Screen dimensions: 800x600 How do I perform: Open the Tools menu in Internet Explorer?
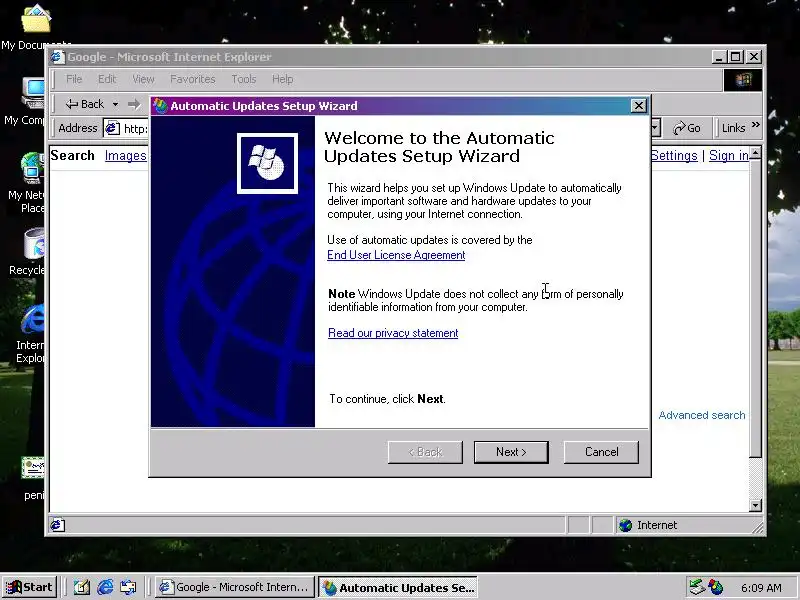pos(244,79)
